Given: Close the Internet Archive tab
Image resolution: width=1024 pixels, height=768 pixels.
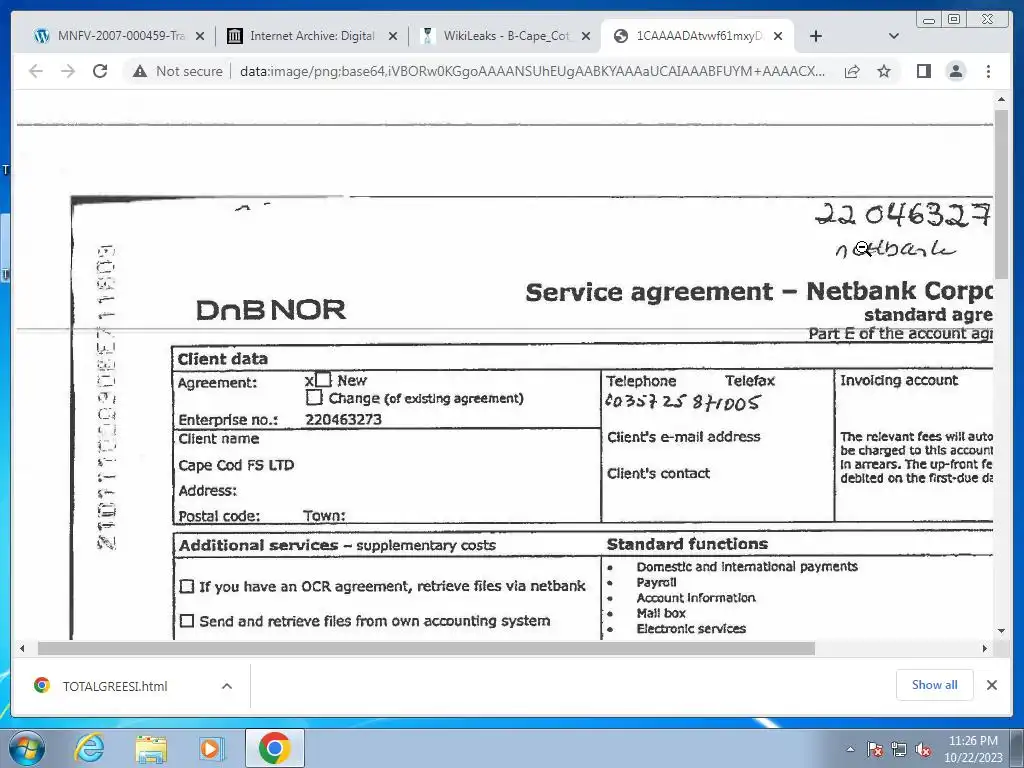Looking at the screenshot, I should (x=392, y=37).
